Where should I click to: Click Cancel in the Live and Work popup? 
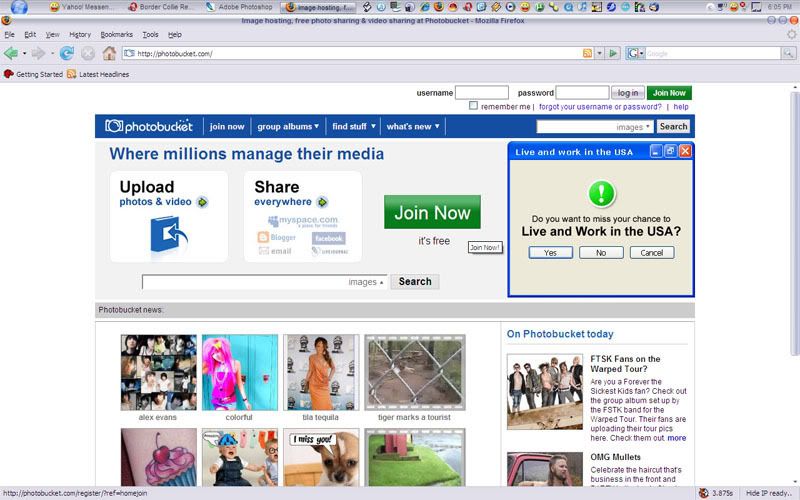[x=652, y=253]
